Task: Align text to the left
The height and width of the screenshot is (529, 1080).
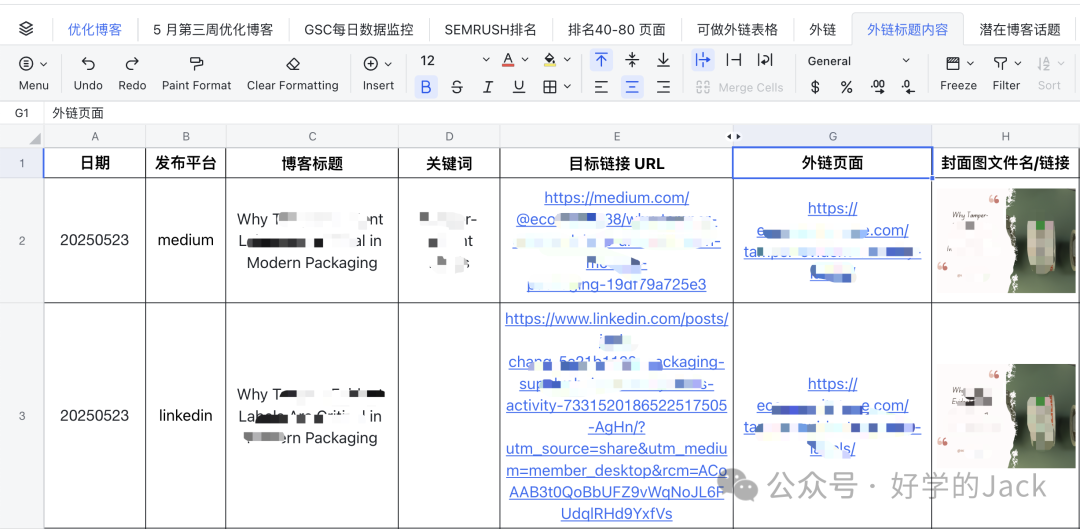Action: click(601, 87)
